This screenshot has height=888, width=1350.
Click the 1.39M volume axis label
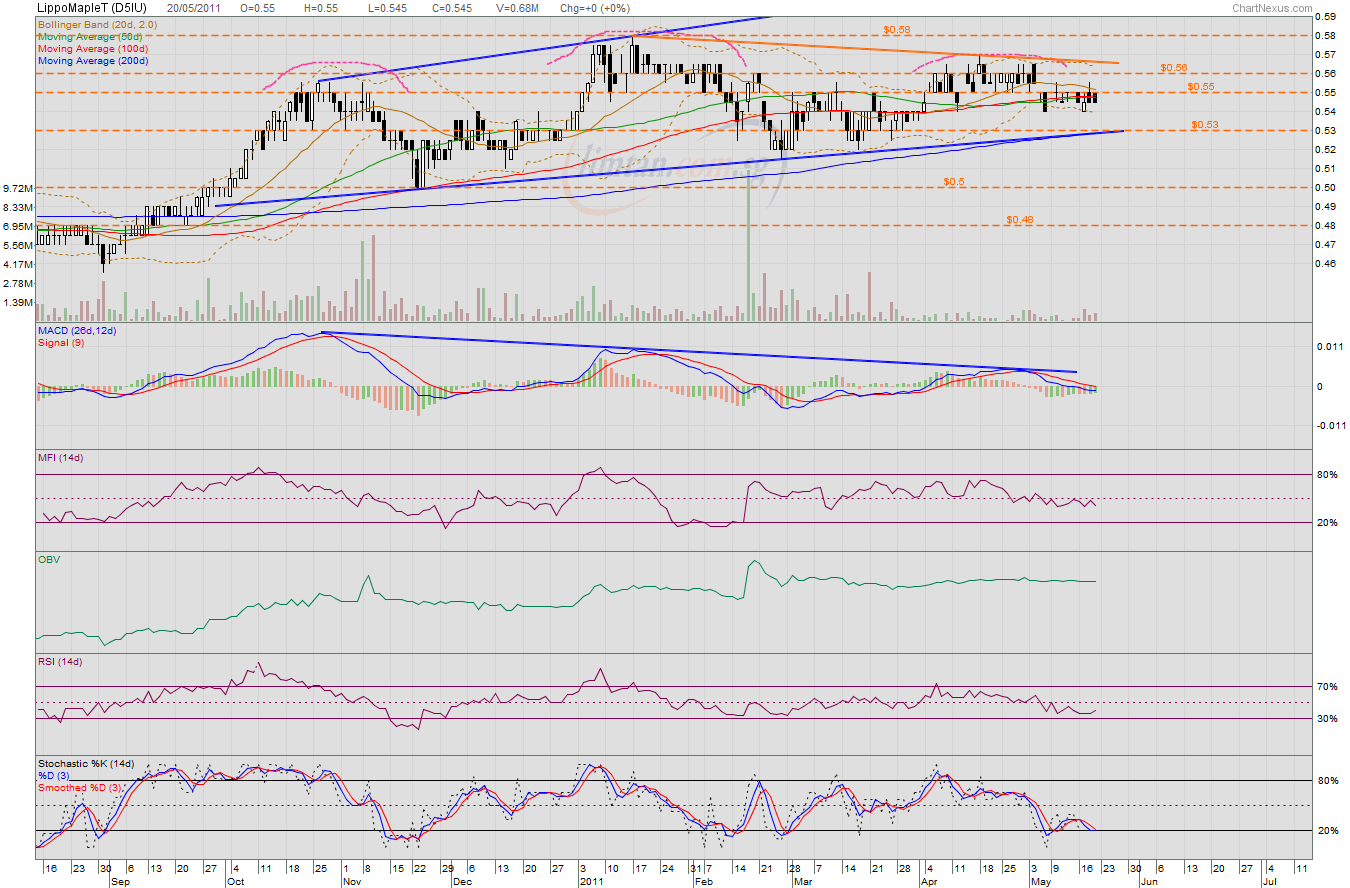(x=17, y=302)
